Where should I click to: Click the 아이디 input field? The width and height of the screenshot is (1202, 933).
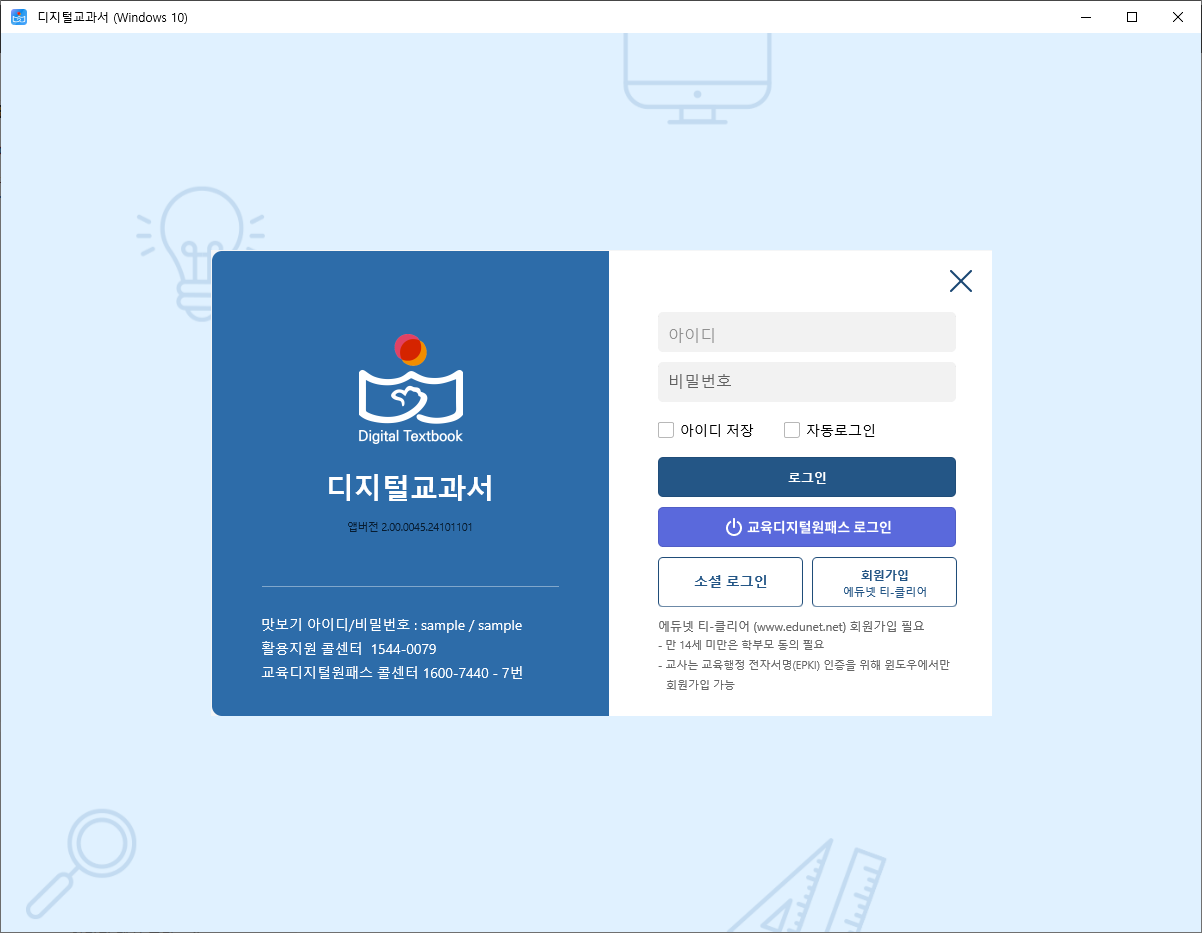coord(806,332)
